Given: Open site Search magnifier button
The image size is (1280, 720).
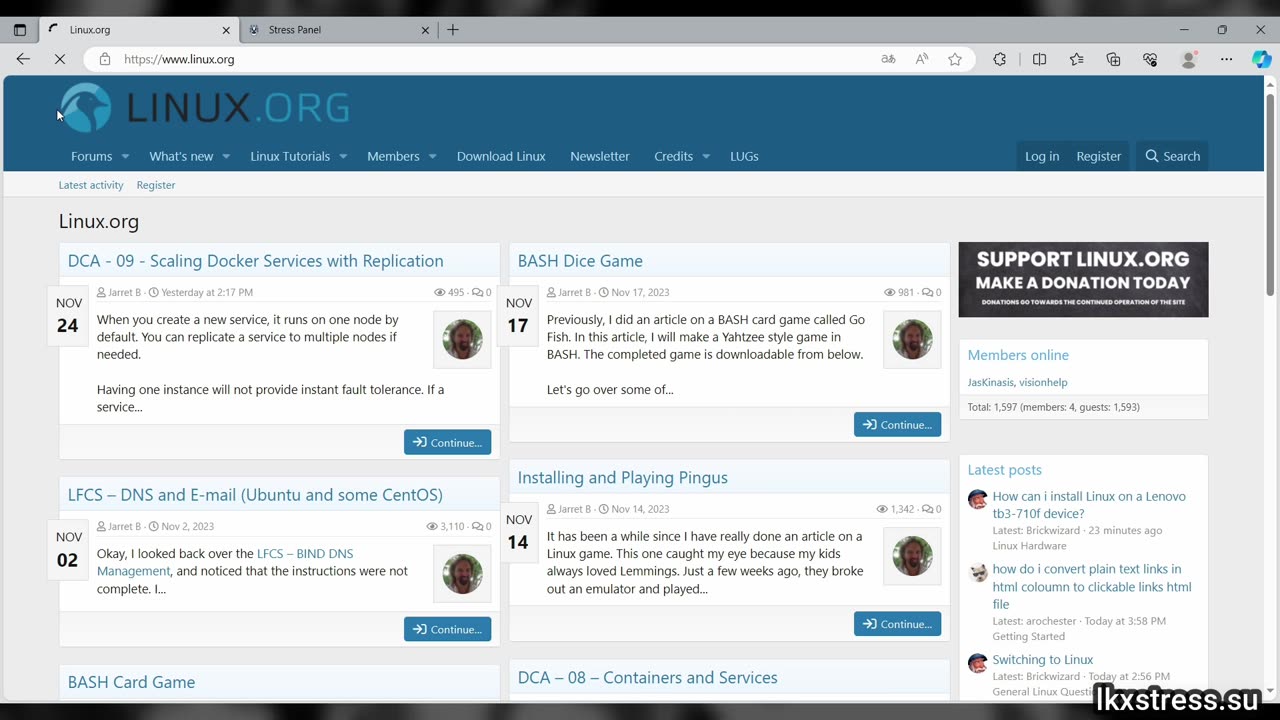Looking at the screenshot, I should click(x=1172, y=156).
